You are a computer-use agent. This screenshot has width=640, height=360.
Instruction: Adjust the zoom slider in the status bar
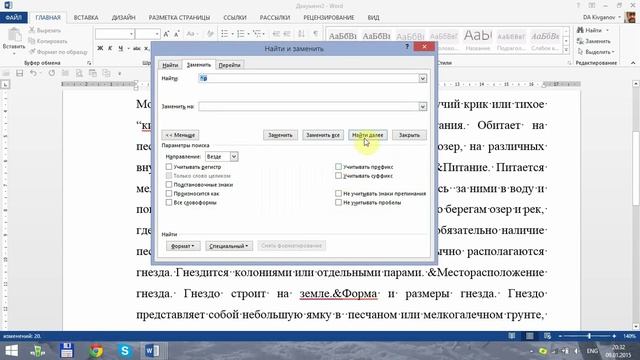click(x=588, y=336)
